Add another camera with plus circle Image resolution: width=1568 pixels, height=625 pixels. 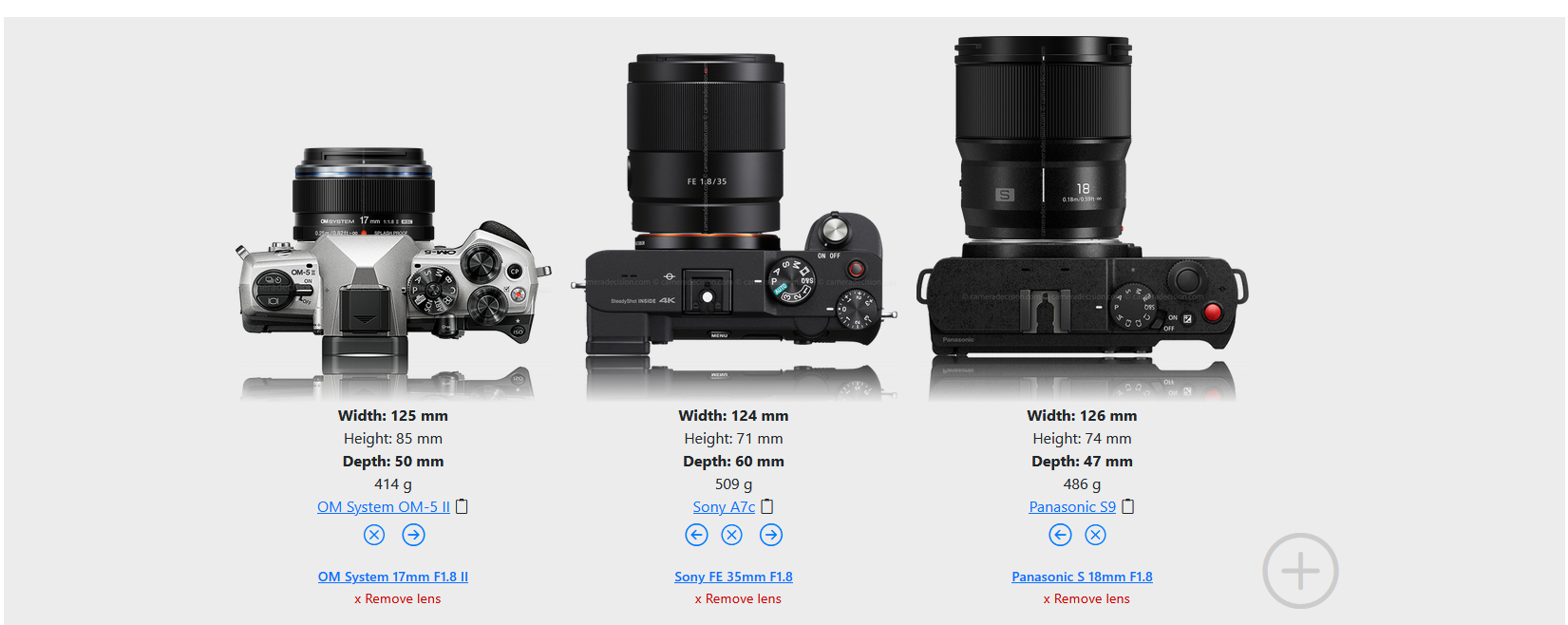[x=1300, y=571]
